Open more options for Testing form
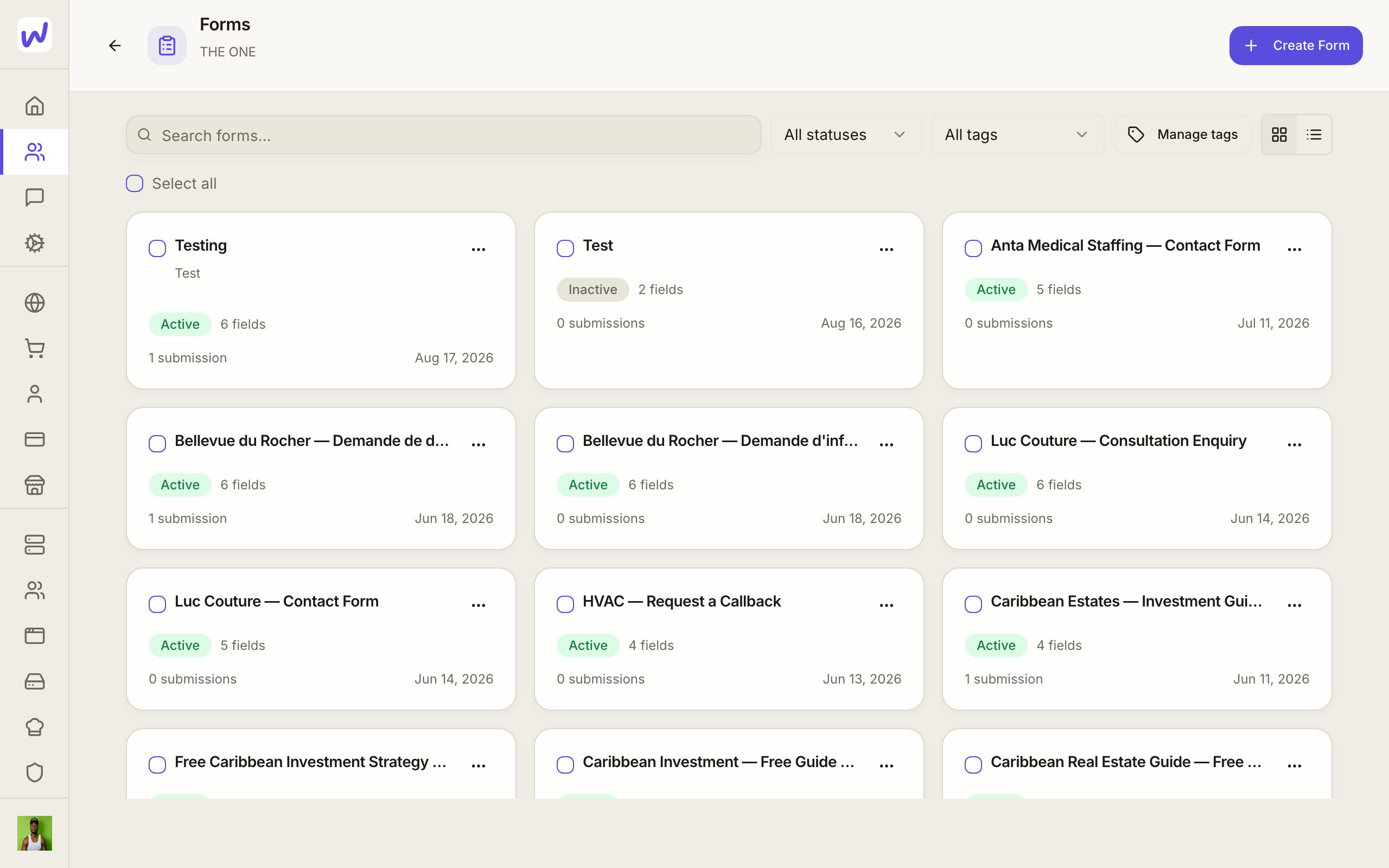The image size is (1389, 868). click(x=478, y=249)
